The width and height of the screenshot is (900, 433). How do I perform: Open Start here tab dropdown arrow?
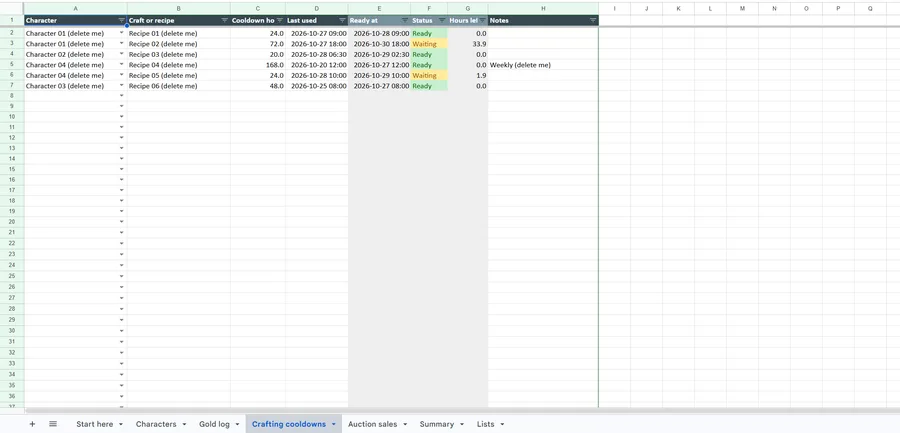[x=121, y=424]
